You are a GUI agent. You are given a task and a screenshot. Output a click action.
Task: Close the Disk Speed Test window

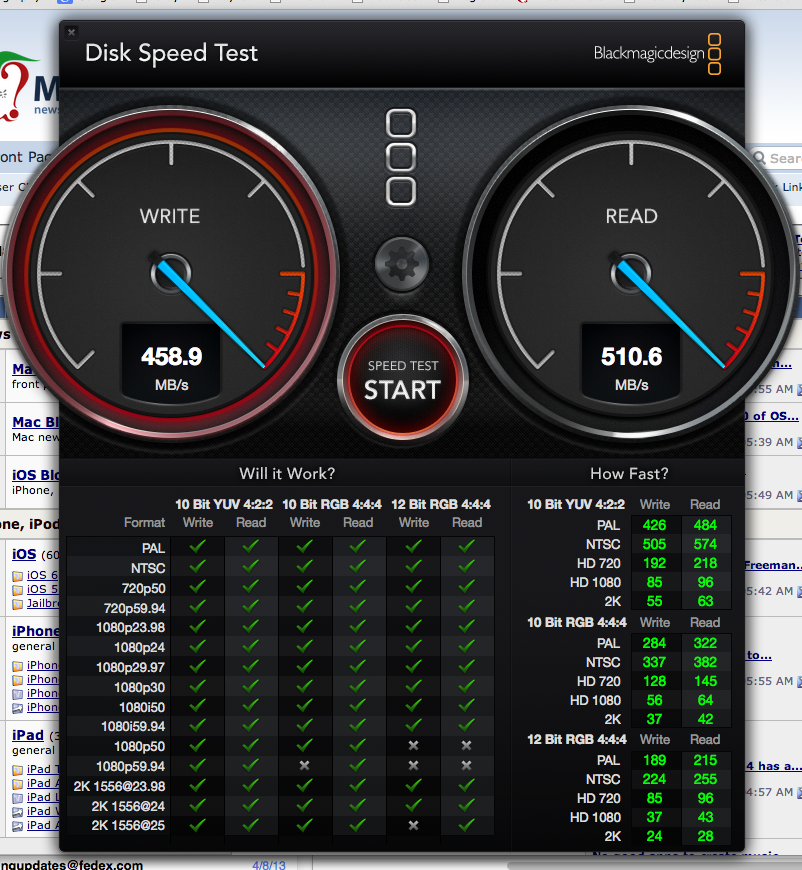[71, 32]
